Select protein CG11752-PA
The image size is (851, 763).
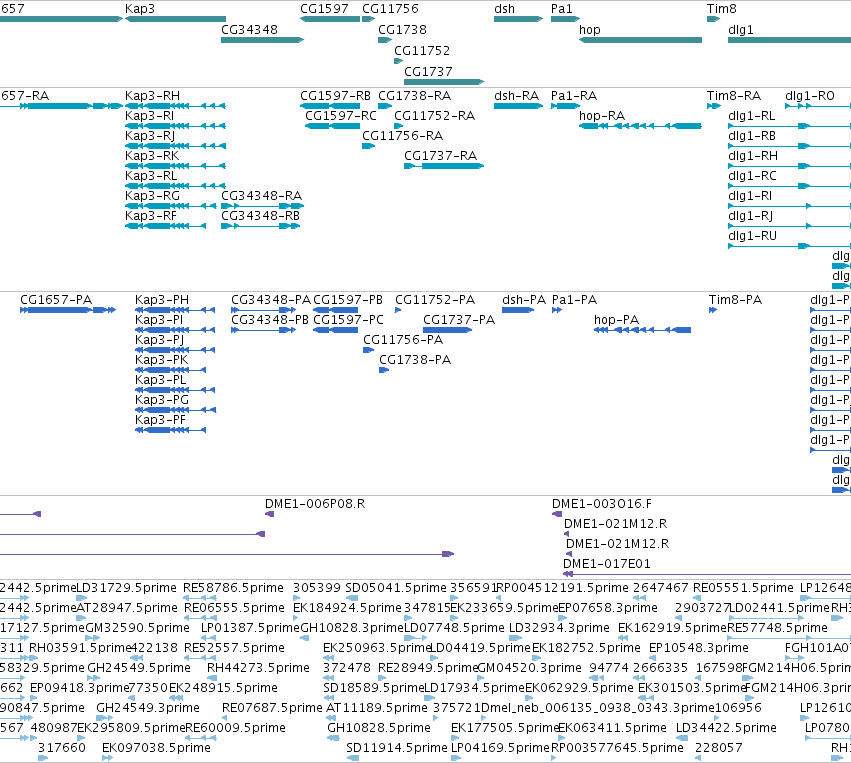[398, 310]
